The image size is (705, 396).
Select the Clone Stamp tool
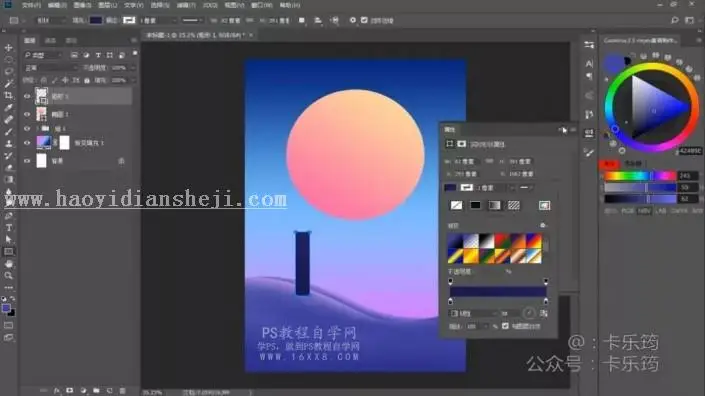click(9, 144)
